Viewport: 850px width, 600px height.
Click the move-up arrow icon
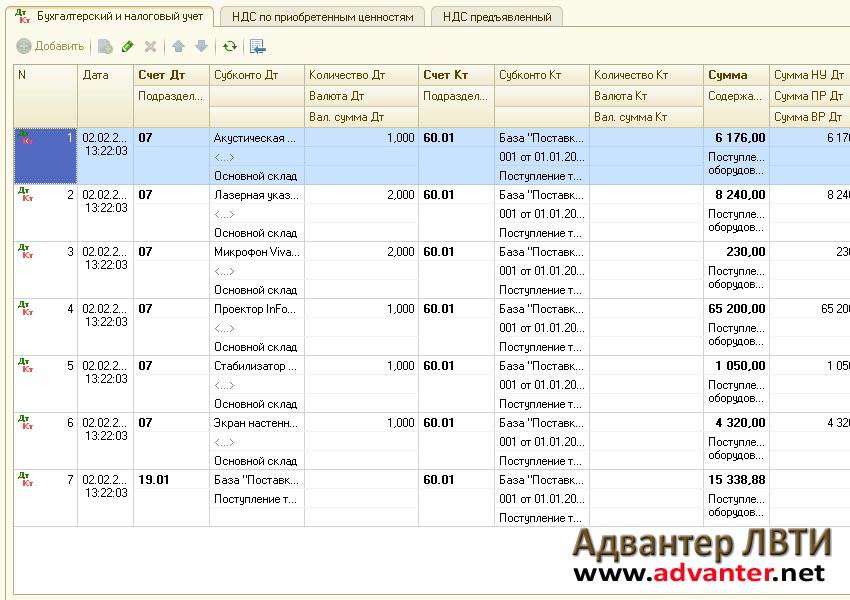point(178,47)
